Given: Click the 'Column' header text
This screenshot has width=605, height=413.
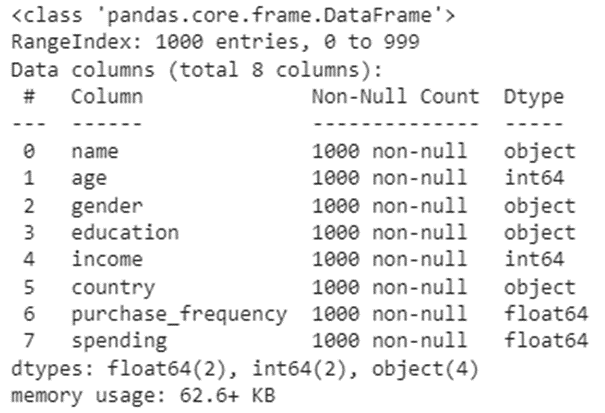Looking at the screenshot, I should pyautogui.click(x=106, y=97).
